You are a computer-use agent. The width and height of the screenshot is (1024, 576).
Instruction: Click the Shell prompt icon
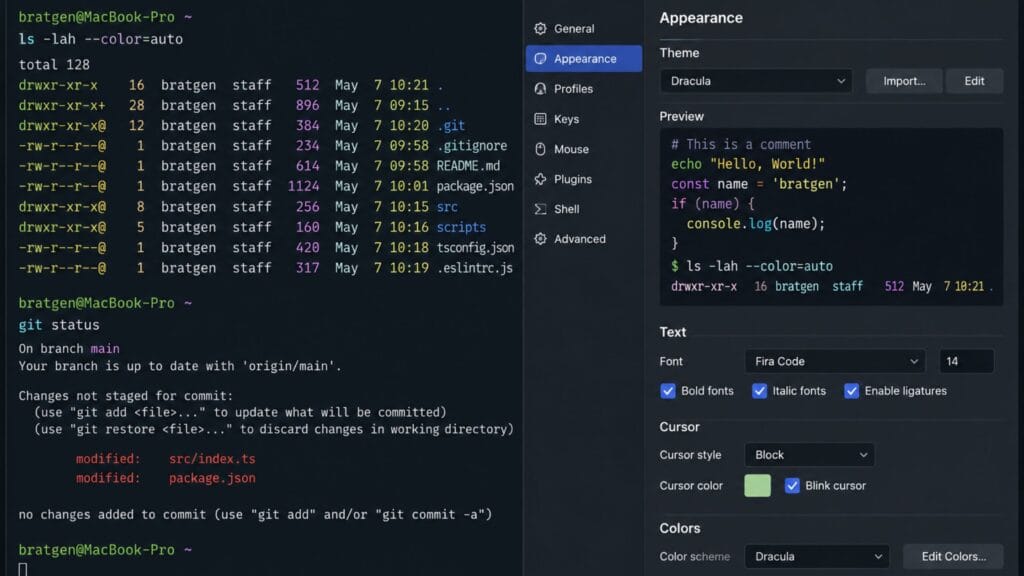[x=540, y=209]
